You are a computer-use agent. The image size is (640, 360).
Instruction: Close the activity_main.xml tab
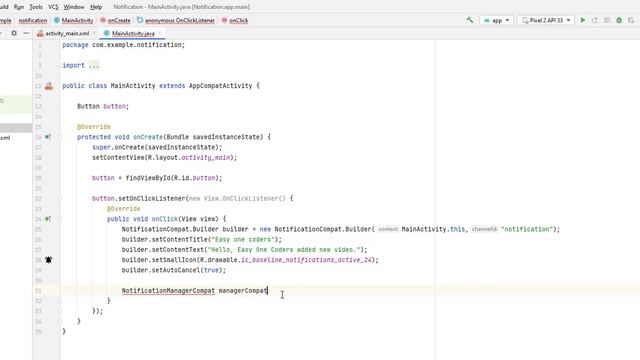coord(94,33)
